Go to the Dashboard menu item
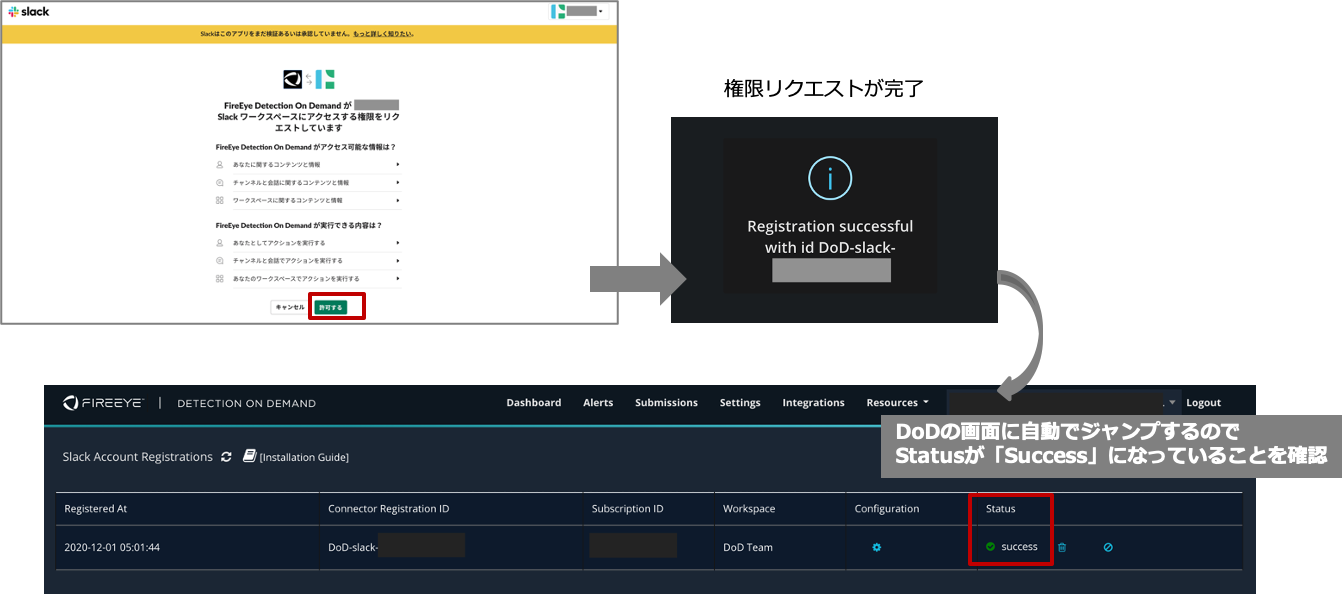Viewport: 1342px width, 594px height. point(534,403)
